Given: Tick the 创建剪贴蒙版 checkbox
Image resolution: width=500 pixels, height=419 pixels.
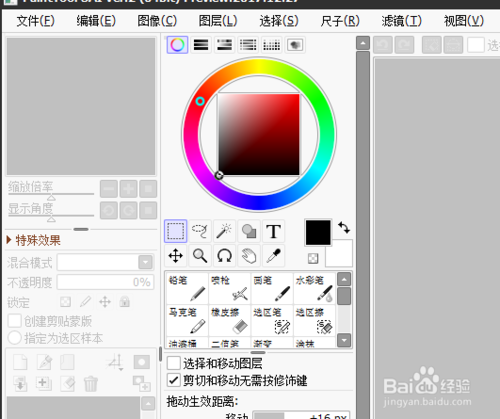Looking at the screenshot, I should click(15, 321).
